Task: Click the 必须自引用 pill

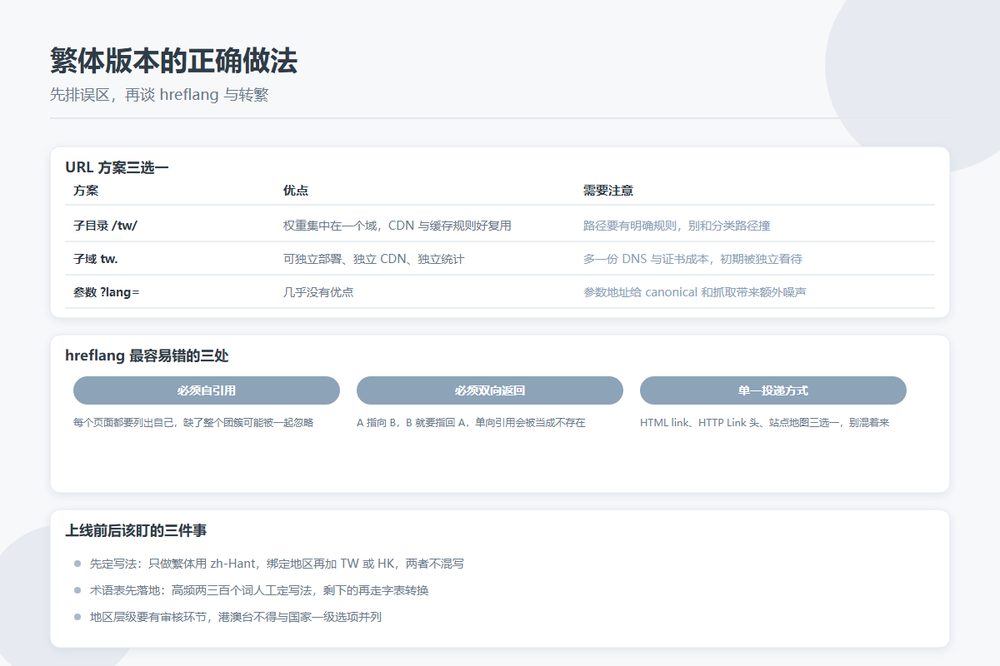Action: coord(207,390)
